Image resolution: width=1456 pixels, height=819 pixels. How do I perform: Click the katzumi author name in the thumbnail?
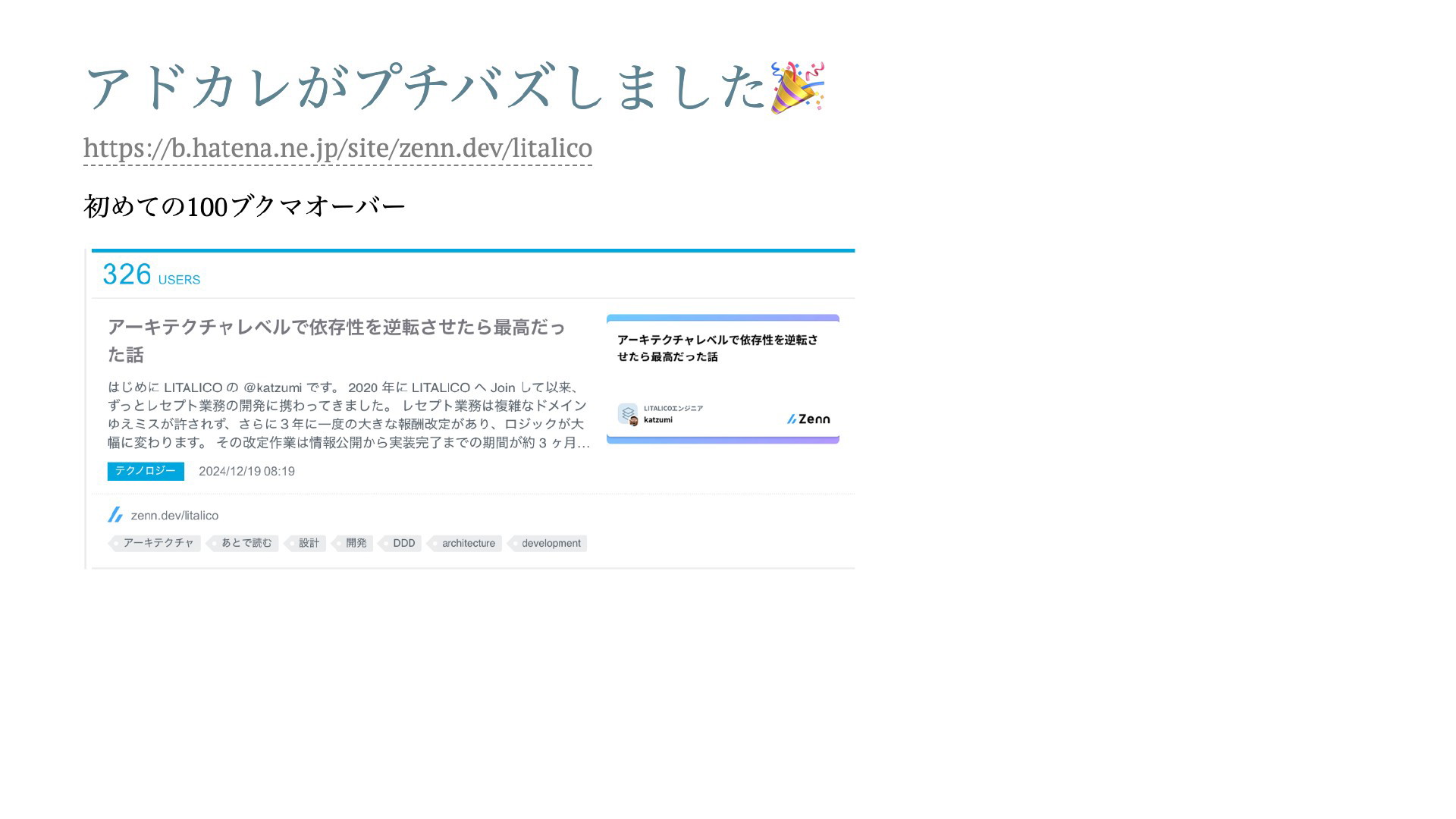click(x=658, y=420)
